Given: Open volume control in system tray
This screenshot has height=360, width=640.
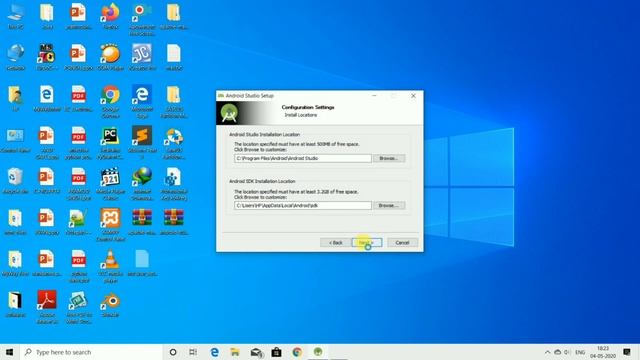Looking at the screenshot, I should [x=567, y=352].
